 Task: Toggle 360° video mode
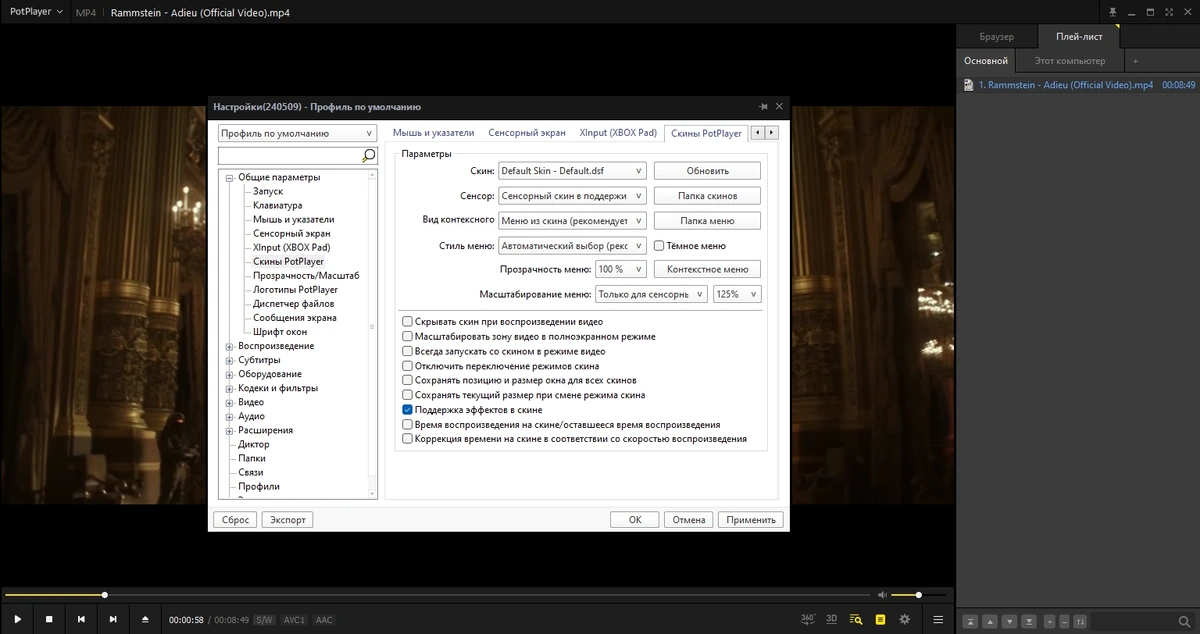(808, 619)
